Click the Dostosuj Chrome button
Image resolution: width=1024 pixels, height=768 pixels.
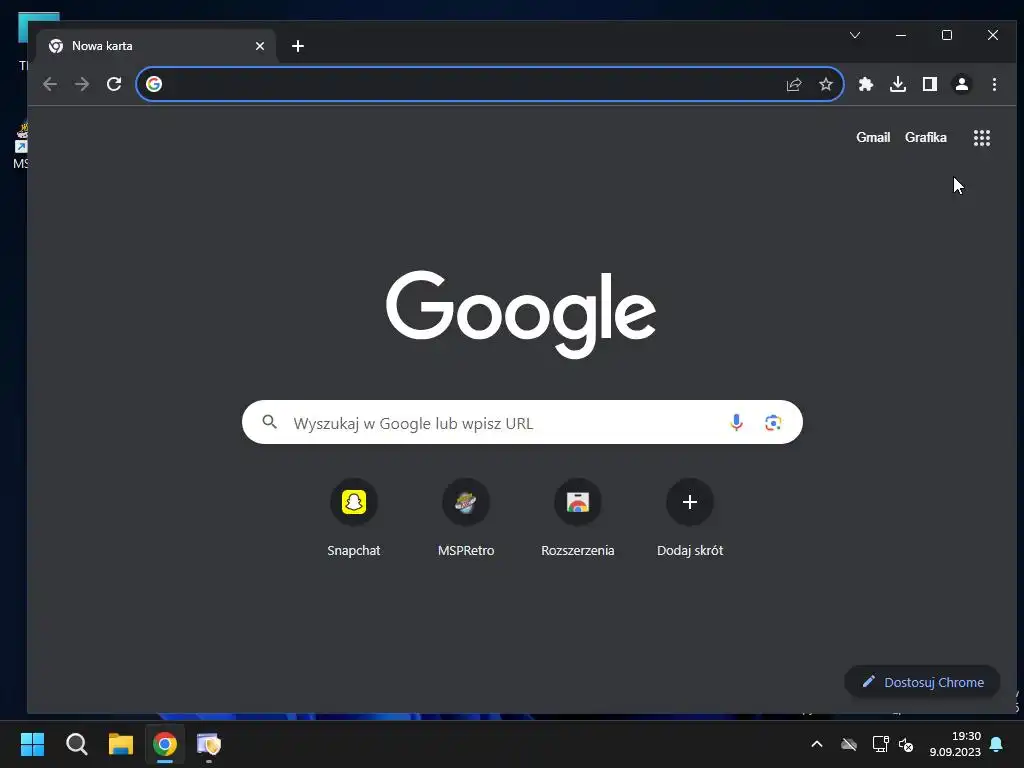tap(922, 682)
